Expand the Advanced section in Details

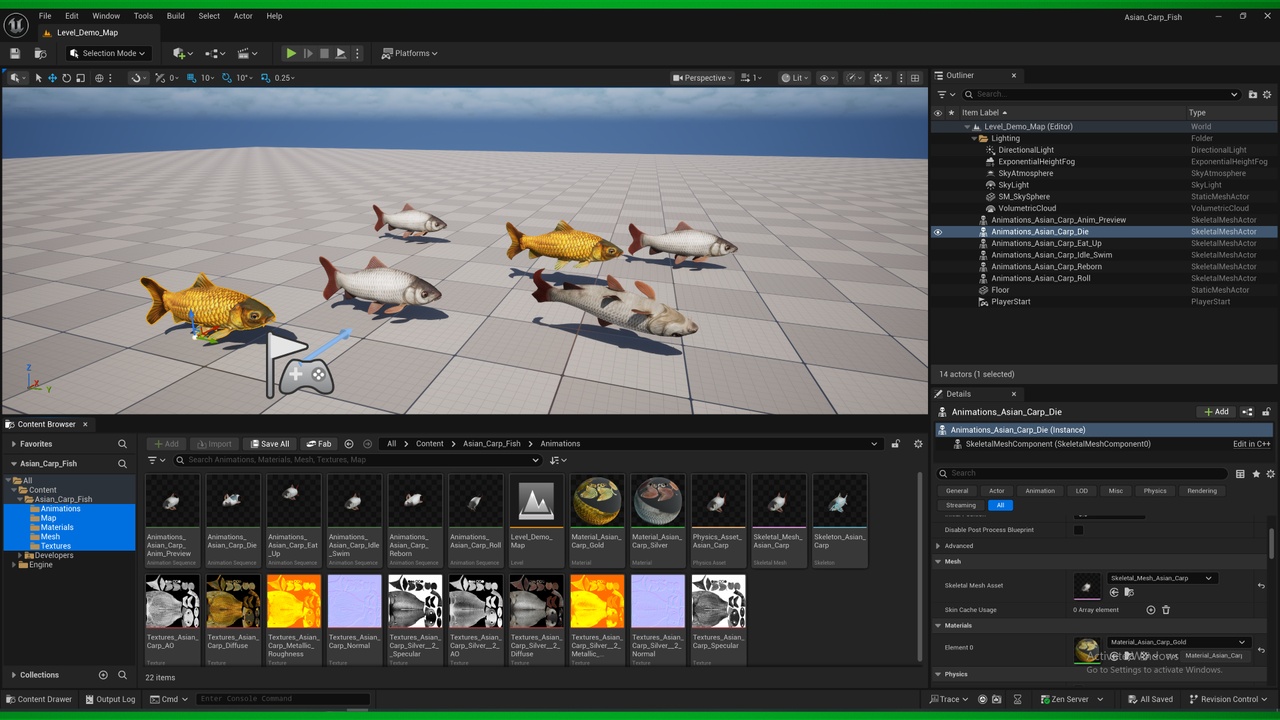(x=959, y=546)
